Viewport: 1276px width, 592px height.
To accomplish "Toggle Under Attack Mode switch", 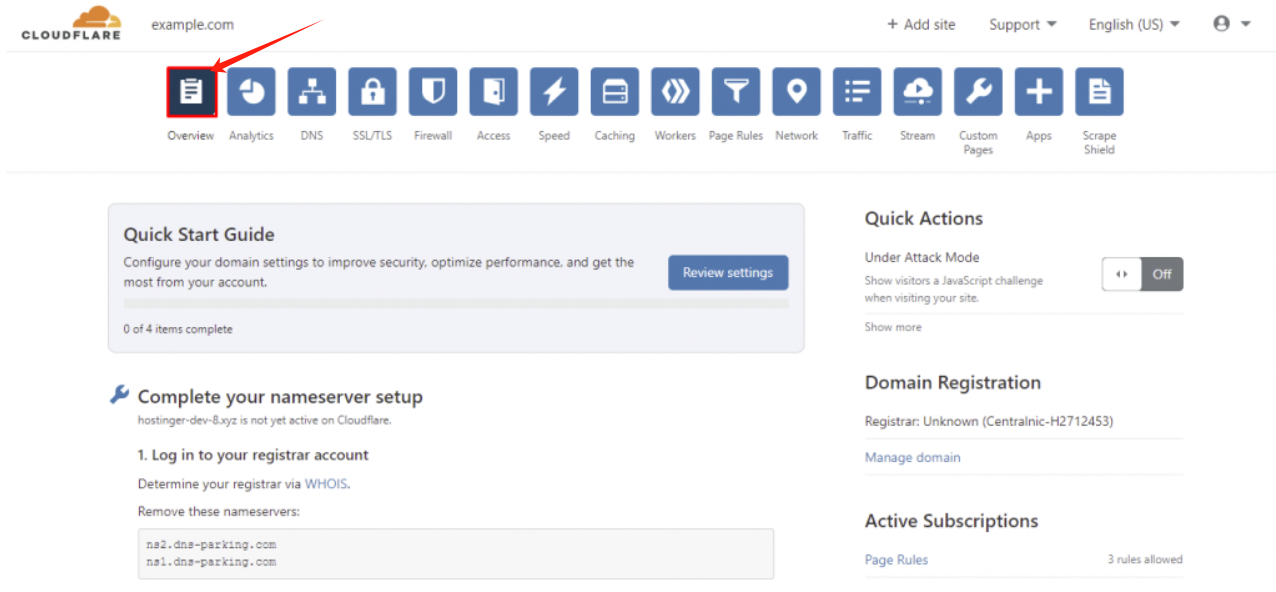I will coord(1142,274).
